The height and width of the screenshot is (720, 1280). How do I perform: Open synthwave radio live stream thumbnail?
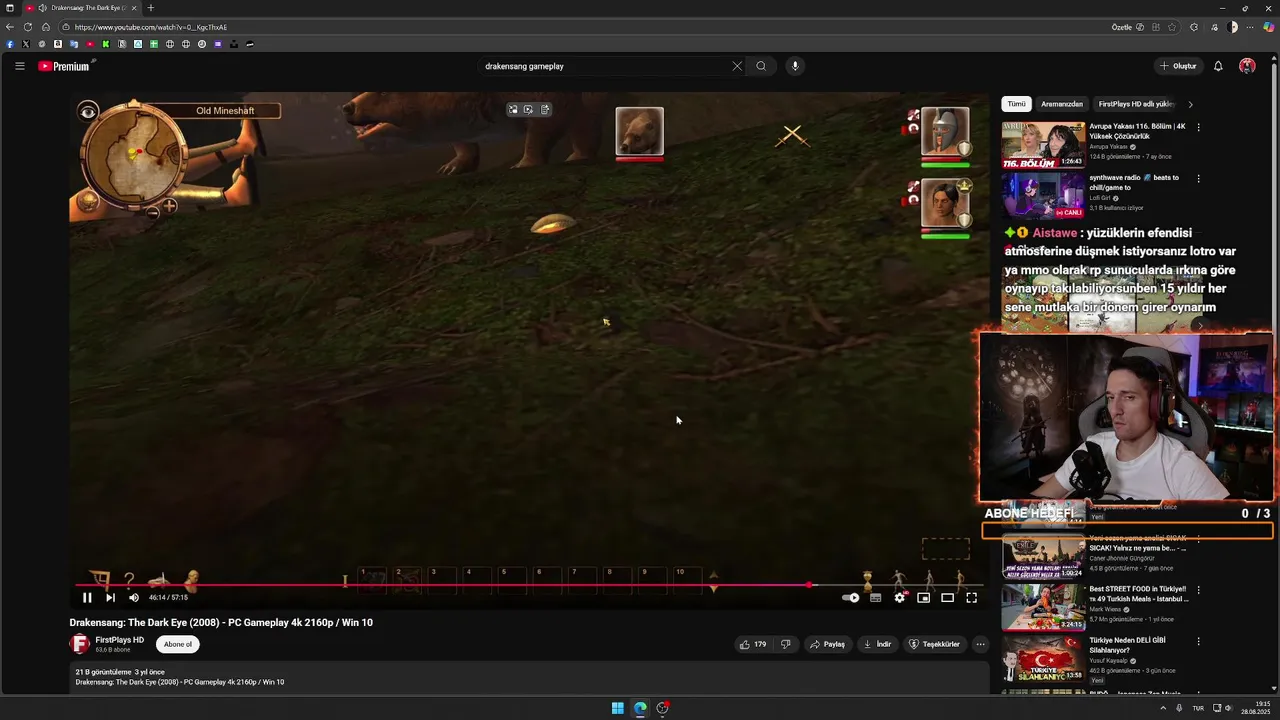[1043, 195]
